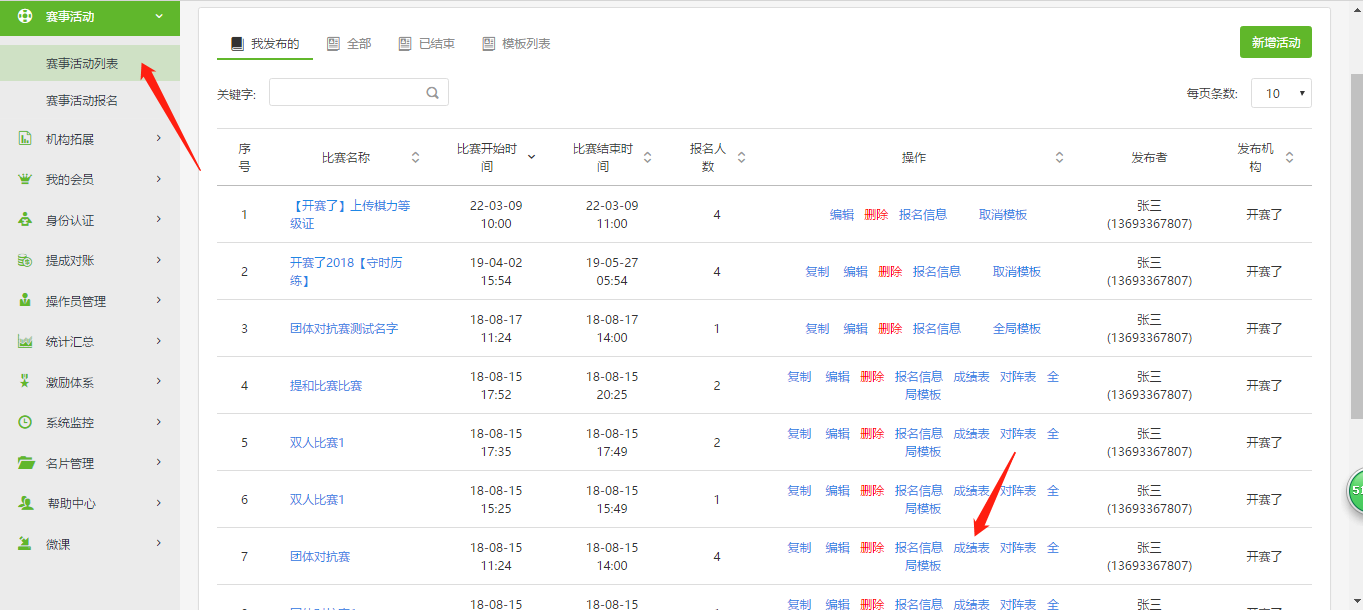
Task: Click the 统计汇总 chart icon
Action: [26, 341]
